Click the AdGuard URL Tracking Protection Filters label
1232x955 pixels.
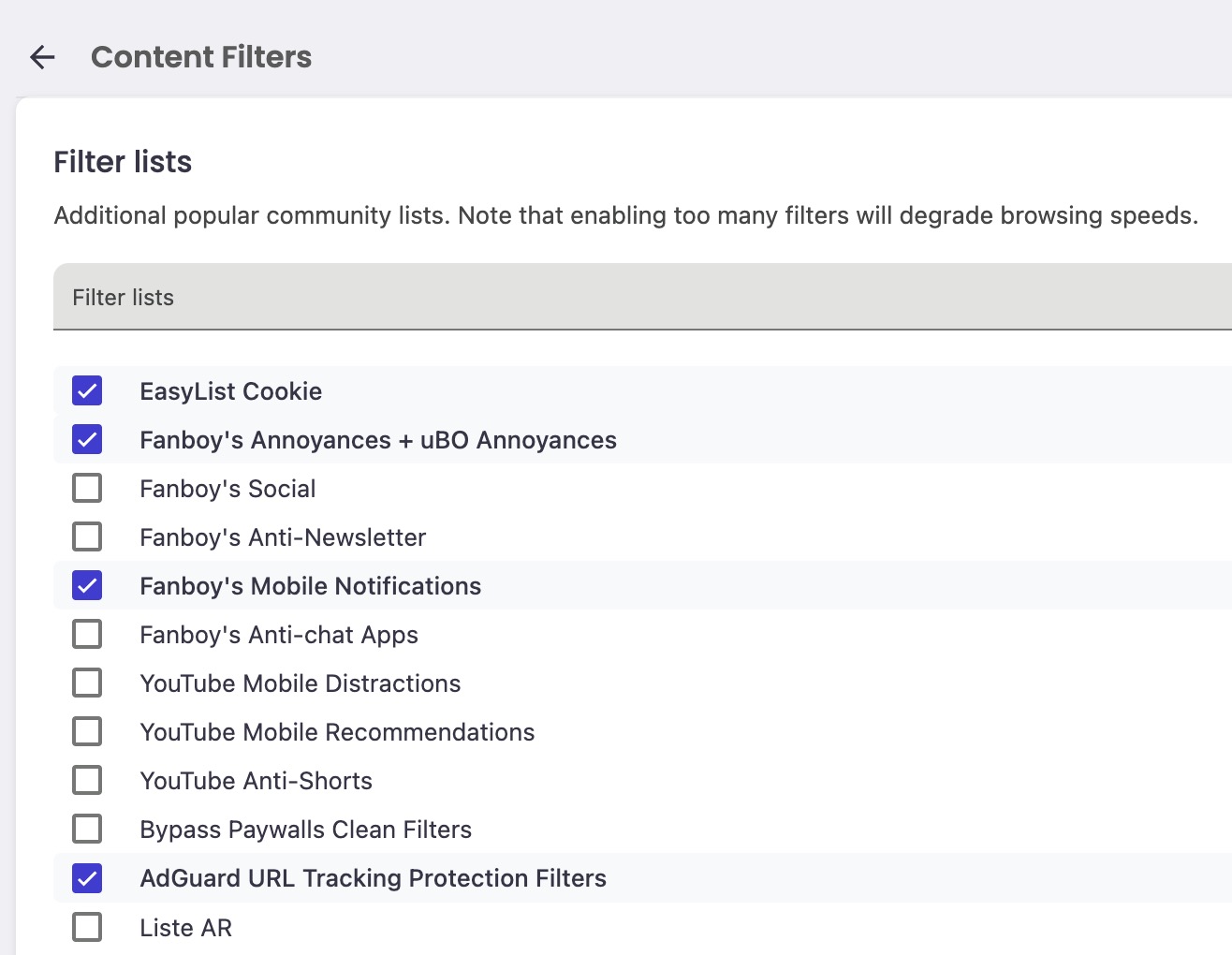(x=373, y=878)
